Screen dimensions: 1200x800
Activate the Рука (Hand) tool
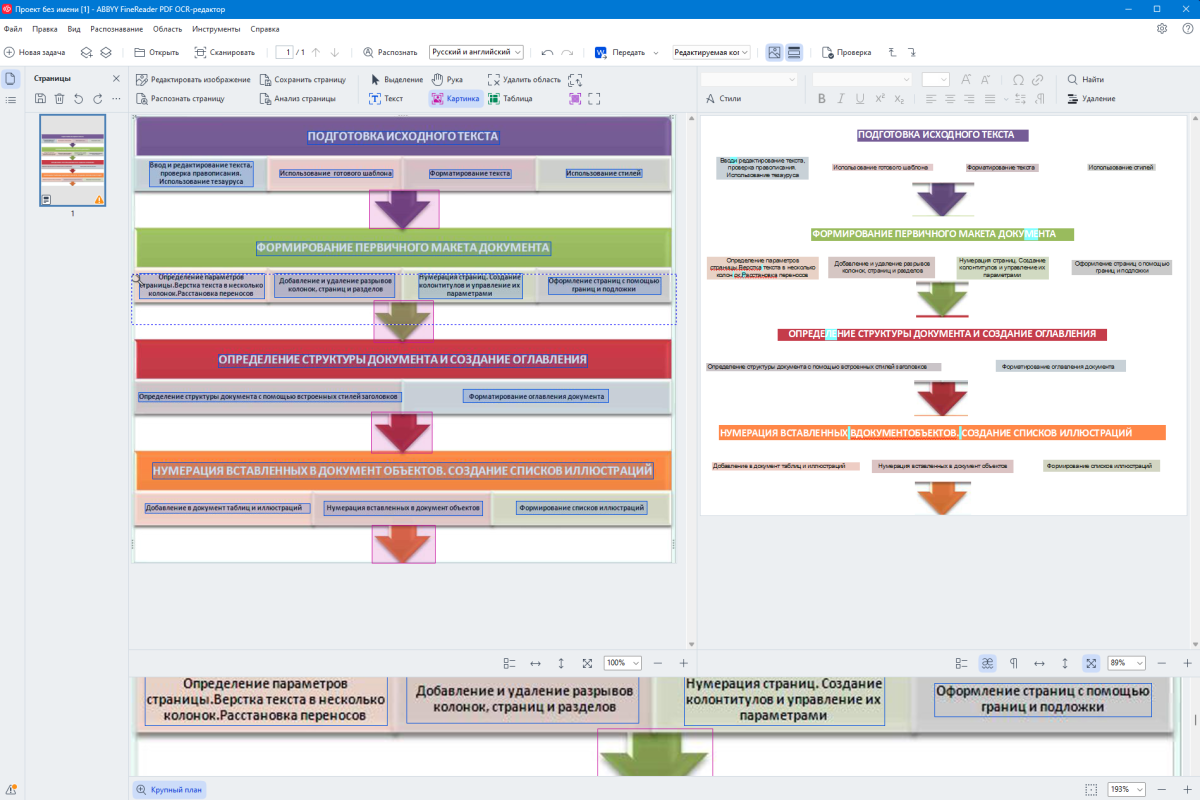point(447,79)
